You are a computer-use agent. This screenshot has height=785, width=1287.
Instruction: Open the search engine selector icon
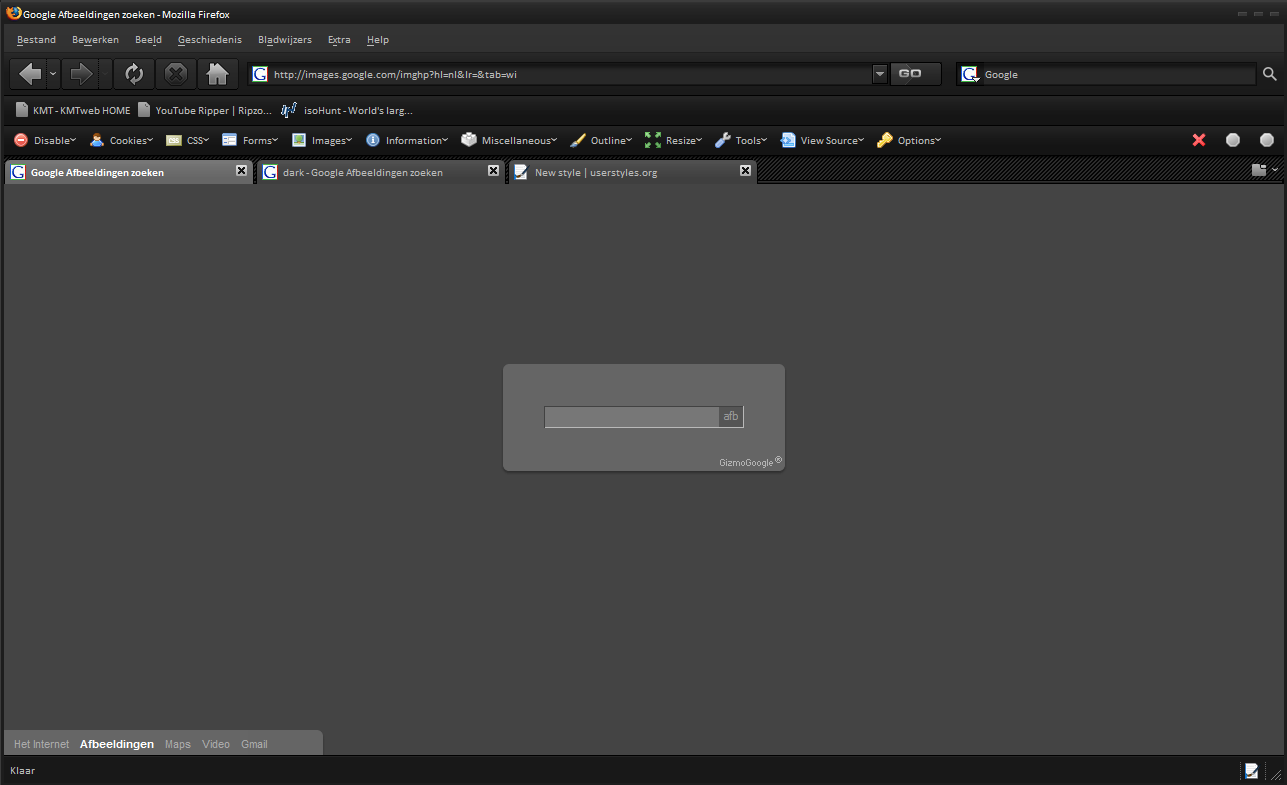point(970,74)
